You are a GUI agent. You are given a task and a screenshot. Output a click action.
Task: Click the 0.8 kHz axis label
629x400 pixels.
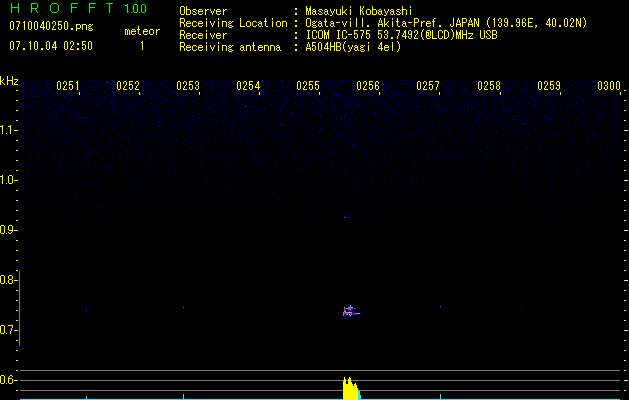pos(8,280)
